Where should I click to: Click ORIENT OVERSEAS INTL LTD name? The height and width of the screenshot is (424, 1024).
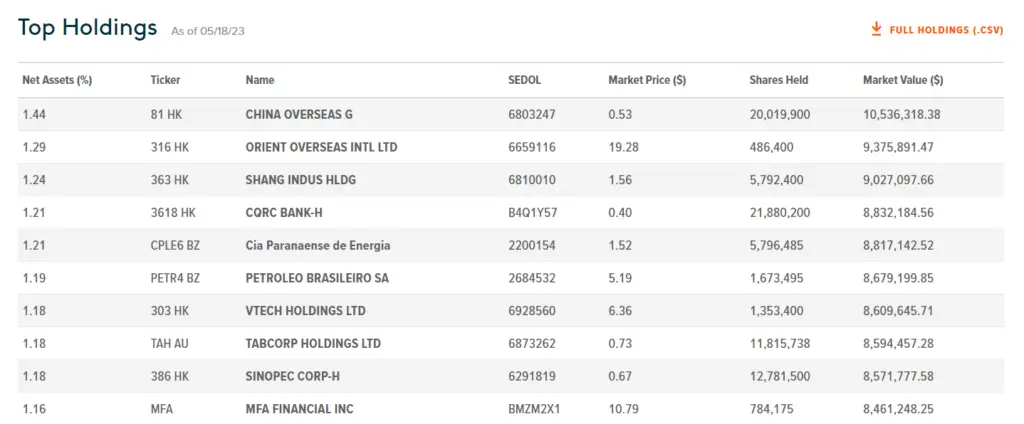(x=321, y=147)
